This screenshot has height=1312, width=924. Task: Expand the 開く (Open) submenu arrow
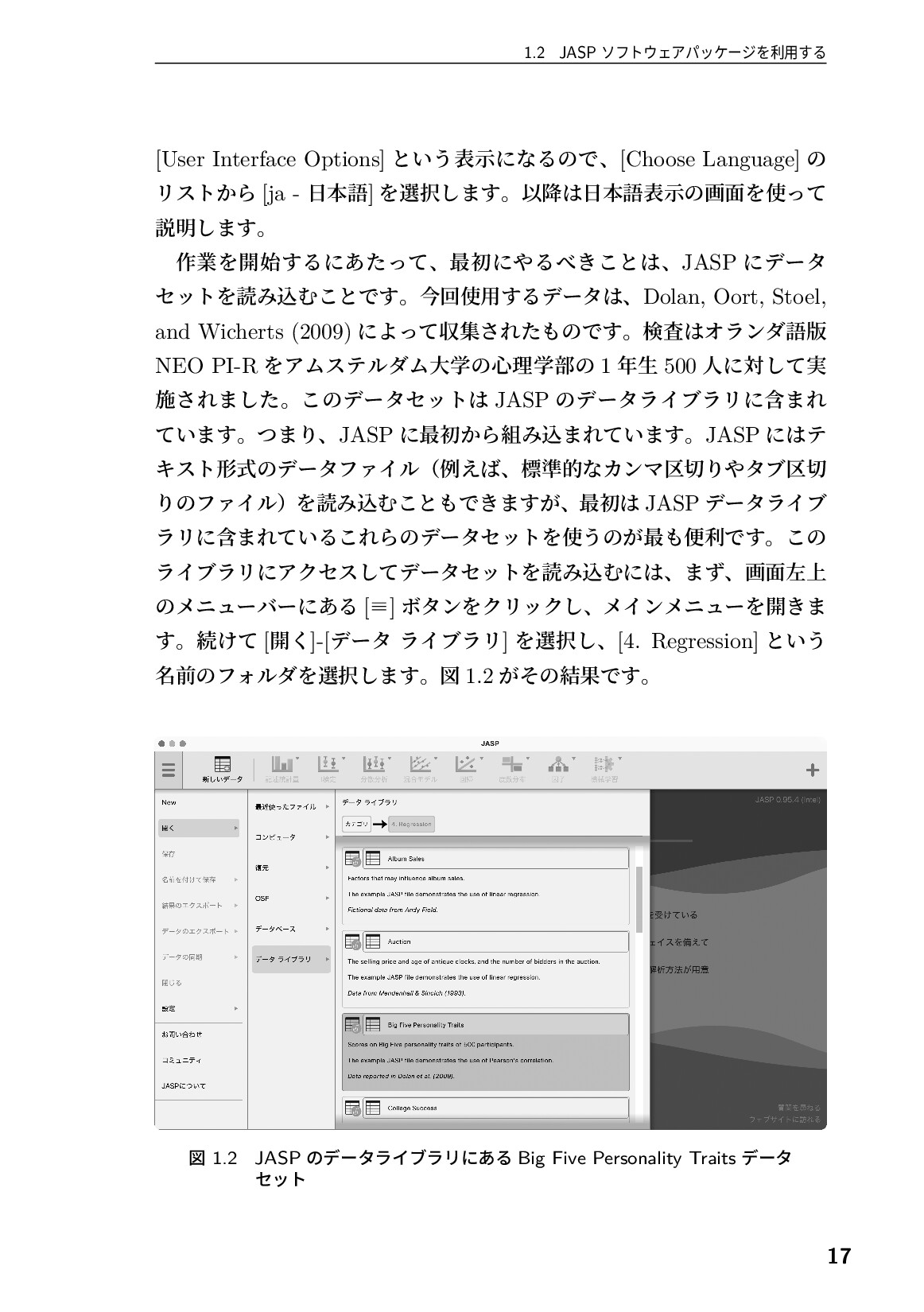[235, 828]
